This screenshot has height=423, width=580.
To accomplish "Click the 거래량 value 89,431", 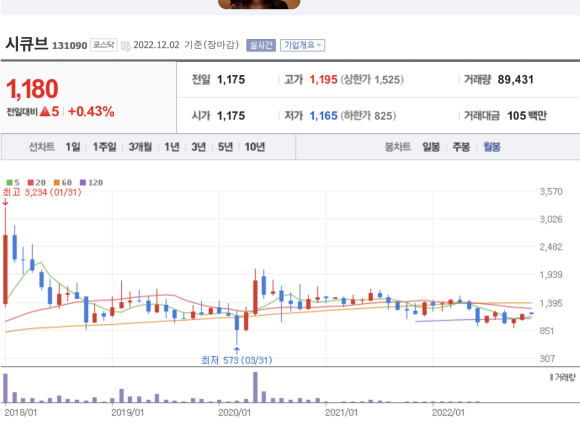I will [x=516, y=79].
